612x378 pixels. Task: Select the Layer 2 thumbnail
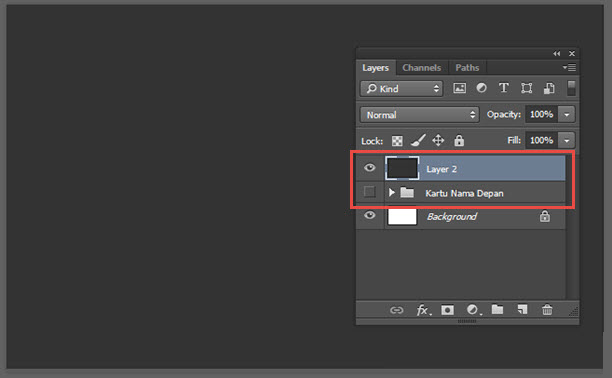402,168
